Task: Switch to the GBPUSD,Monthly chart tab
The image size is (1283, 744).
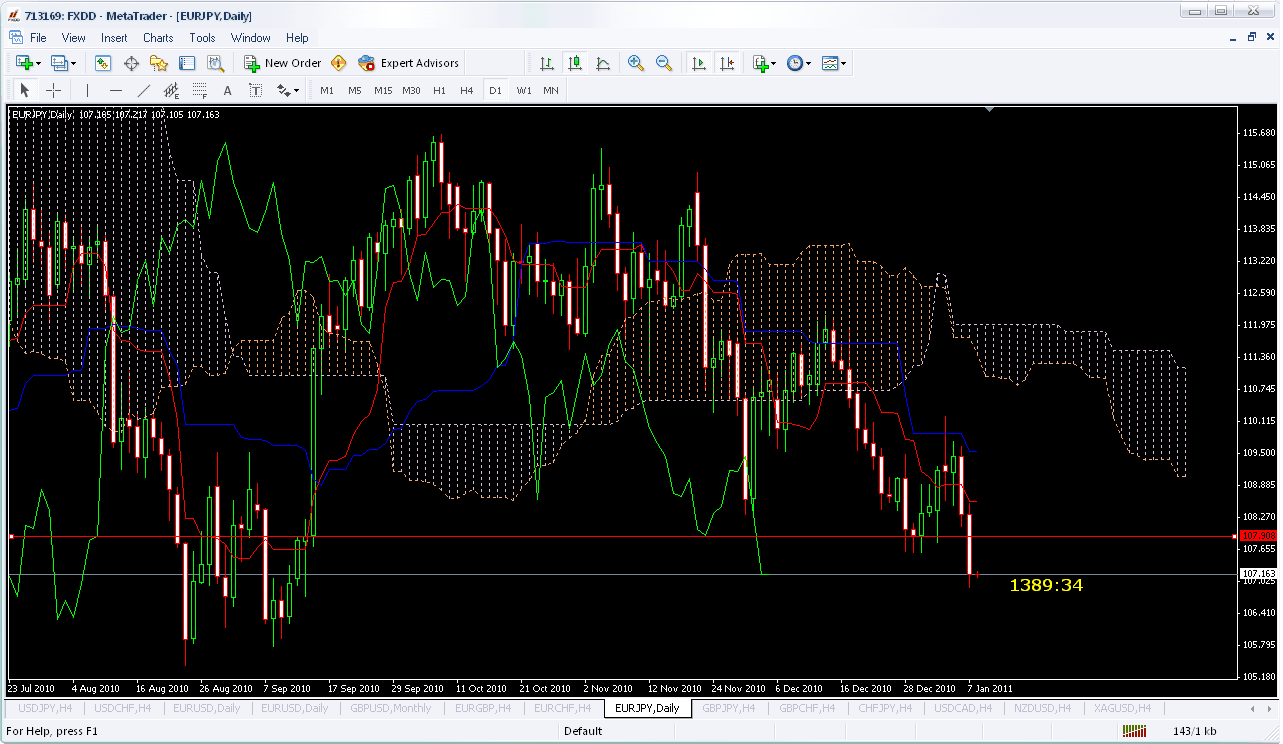Action: pos(390,708)
